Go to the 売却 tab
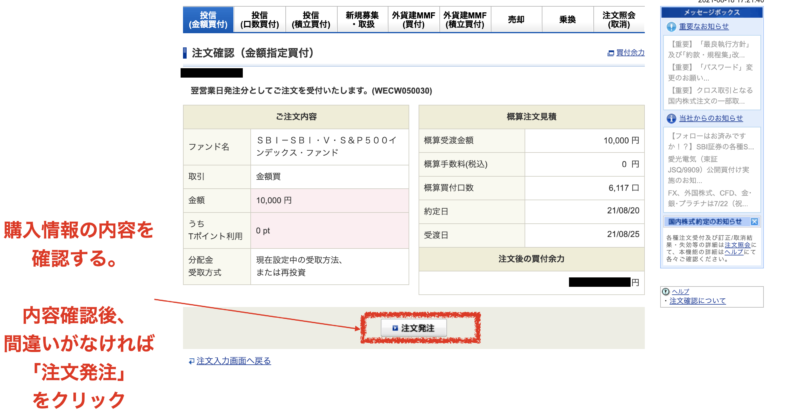This screenshot has width=800, height=413. point(516,19)
